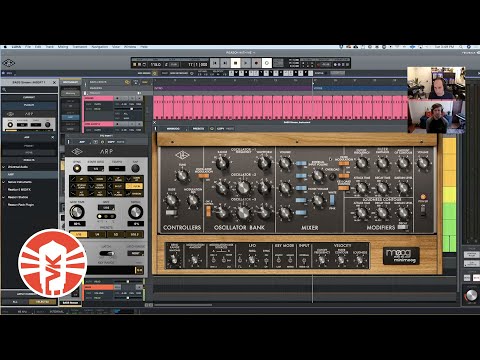Image resolution: width=480 pixels, height=360 pixels.
Task: Expand the Native Instruments vendor list
Action: (4, 182)
